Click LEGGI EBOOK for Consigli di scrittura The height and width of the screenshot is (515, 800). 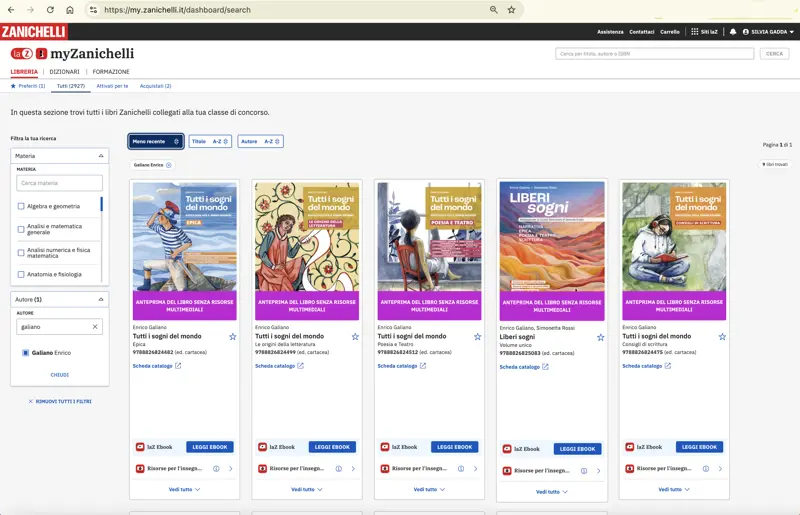(x=699, y=447)
